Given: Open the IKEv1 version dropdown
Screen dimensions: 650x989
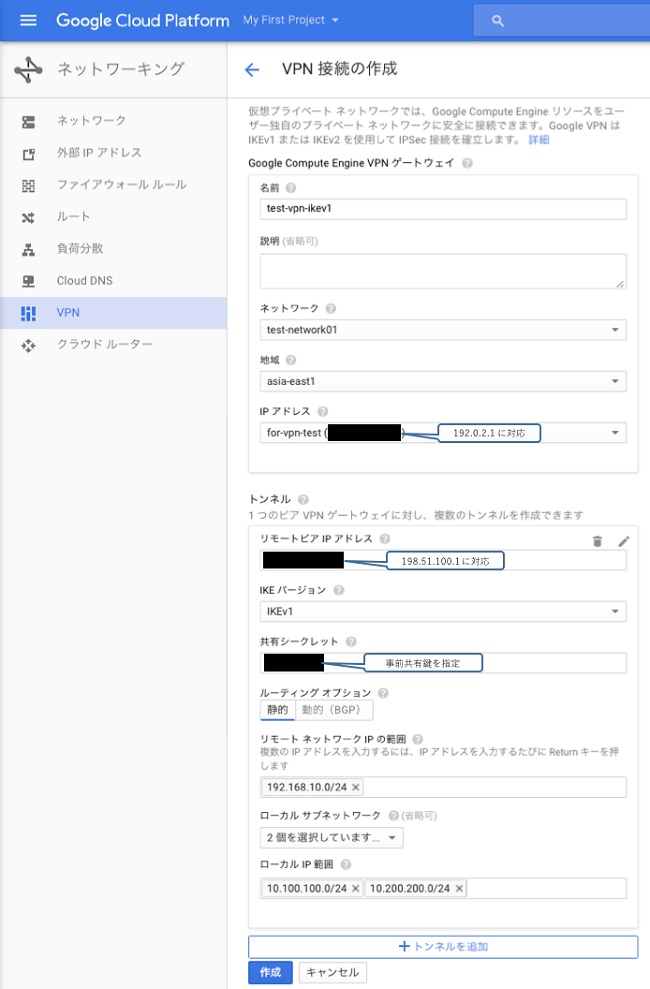Looking at the screenshot, I should (442, 611).
